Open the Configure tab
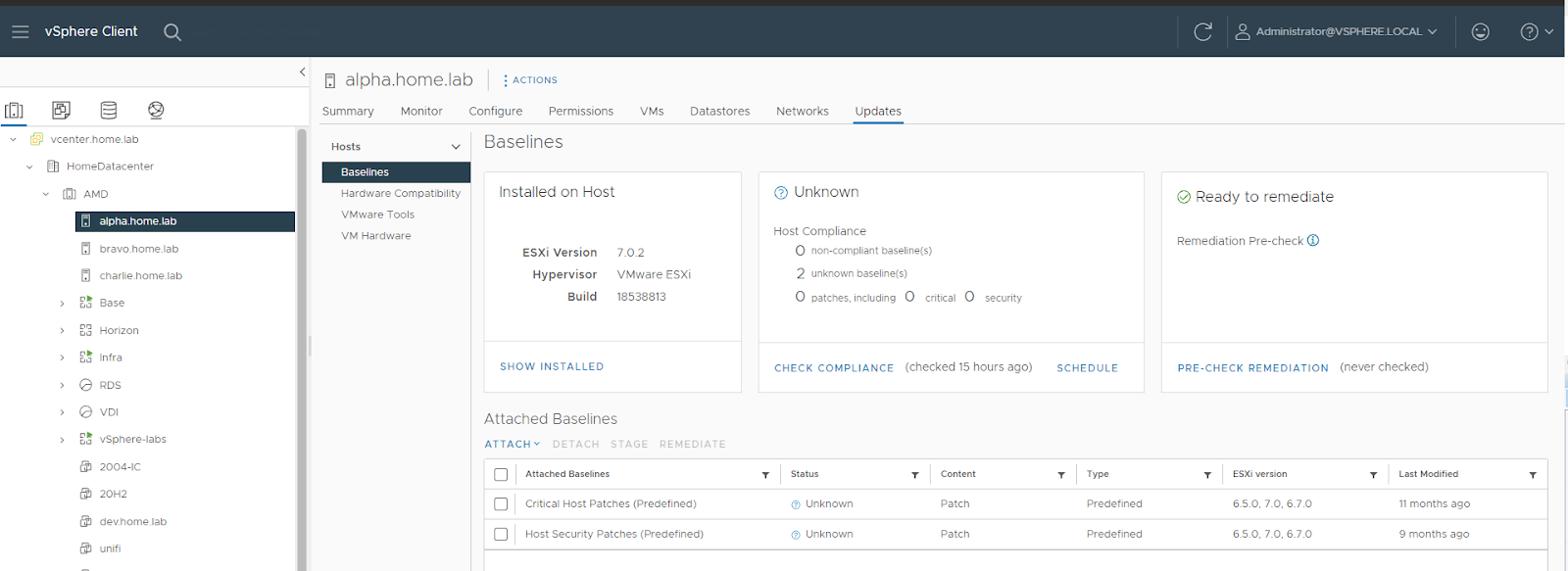 pyautogui.click(x=495, y=111)
